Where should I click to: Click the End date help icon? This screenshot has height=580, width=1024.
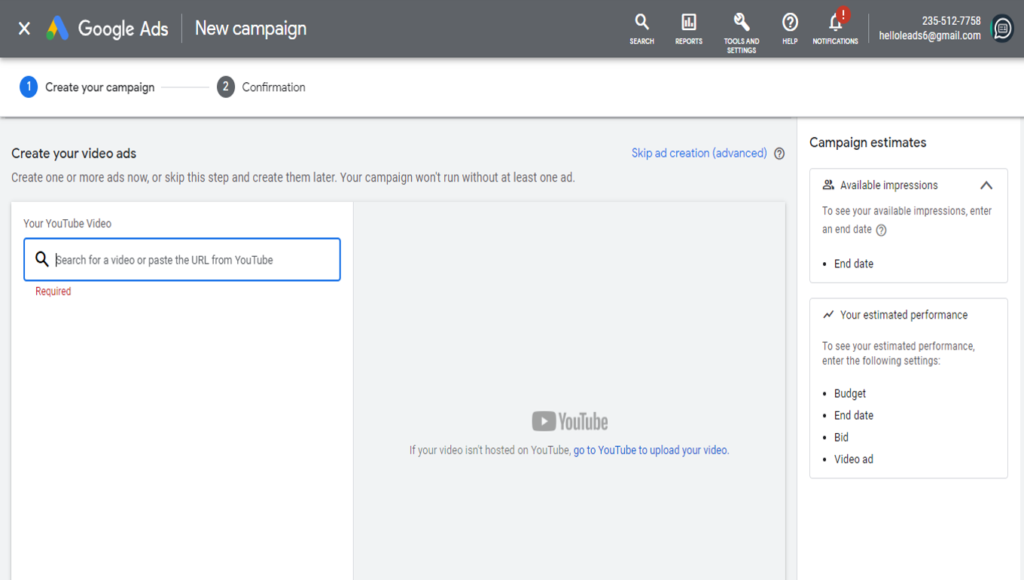[881, 230]
